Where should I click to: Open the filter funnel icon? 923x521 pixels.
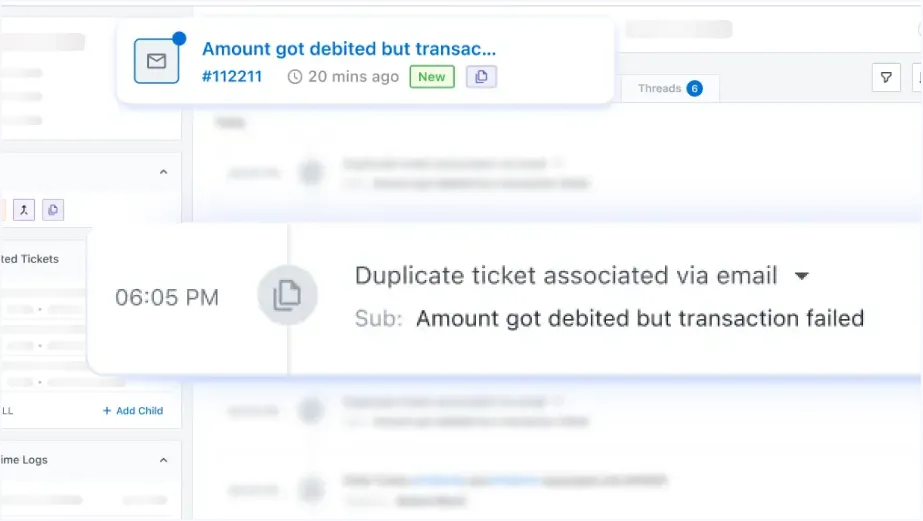pyautogui.click(x=886, y=77)
